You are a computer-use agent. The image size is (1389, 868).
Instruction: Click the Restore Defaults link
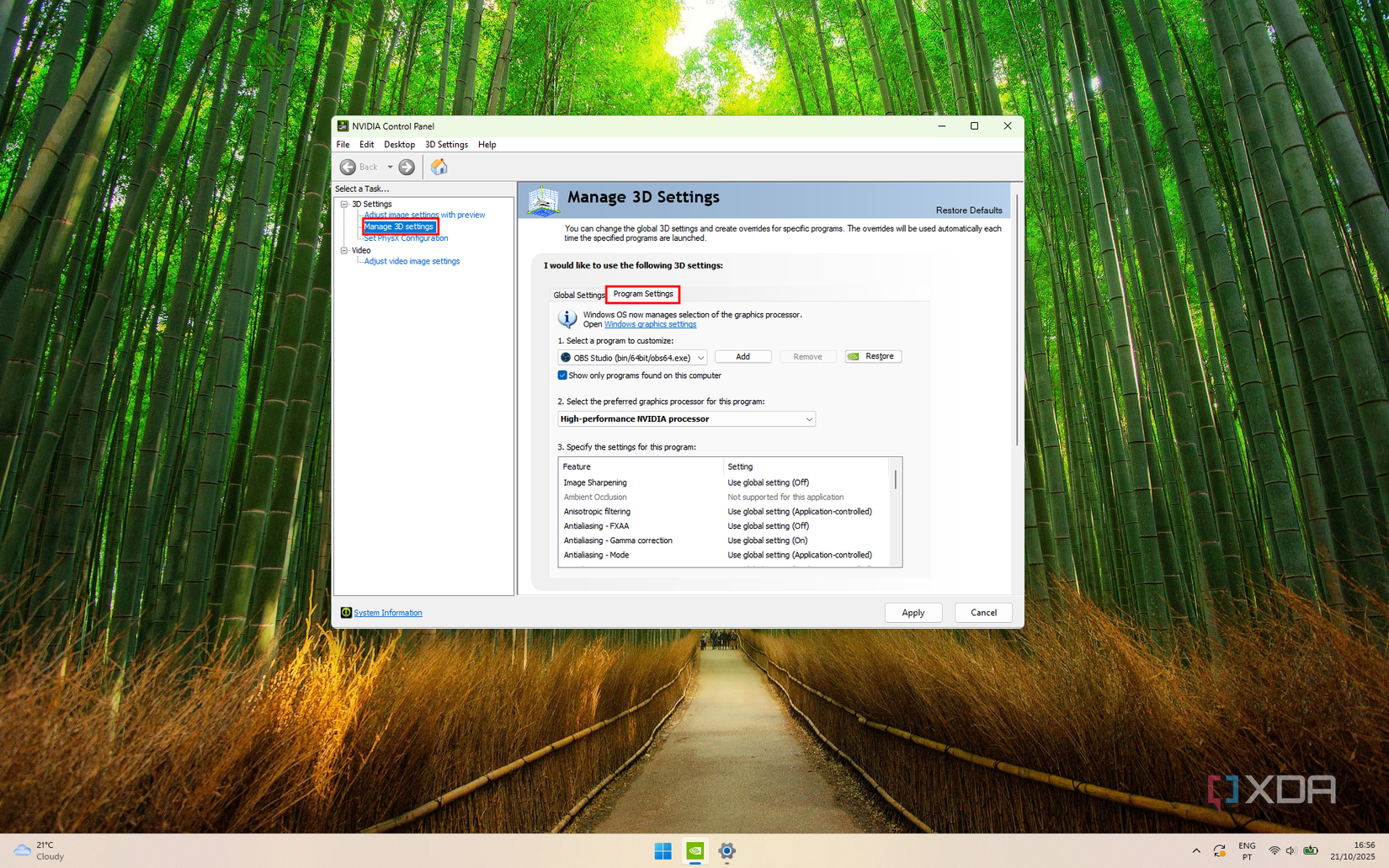click(x=969, y=210)
